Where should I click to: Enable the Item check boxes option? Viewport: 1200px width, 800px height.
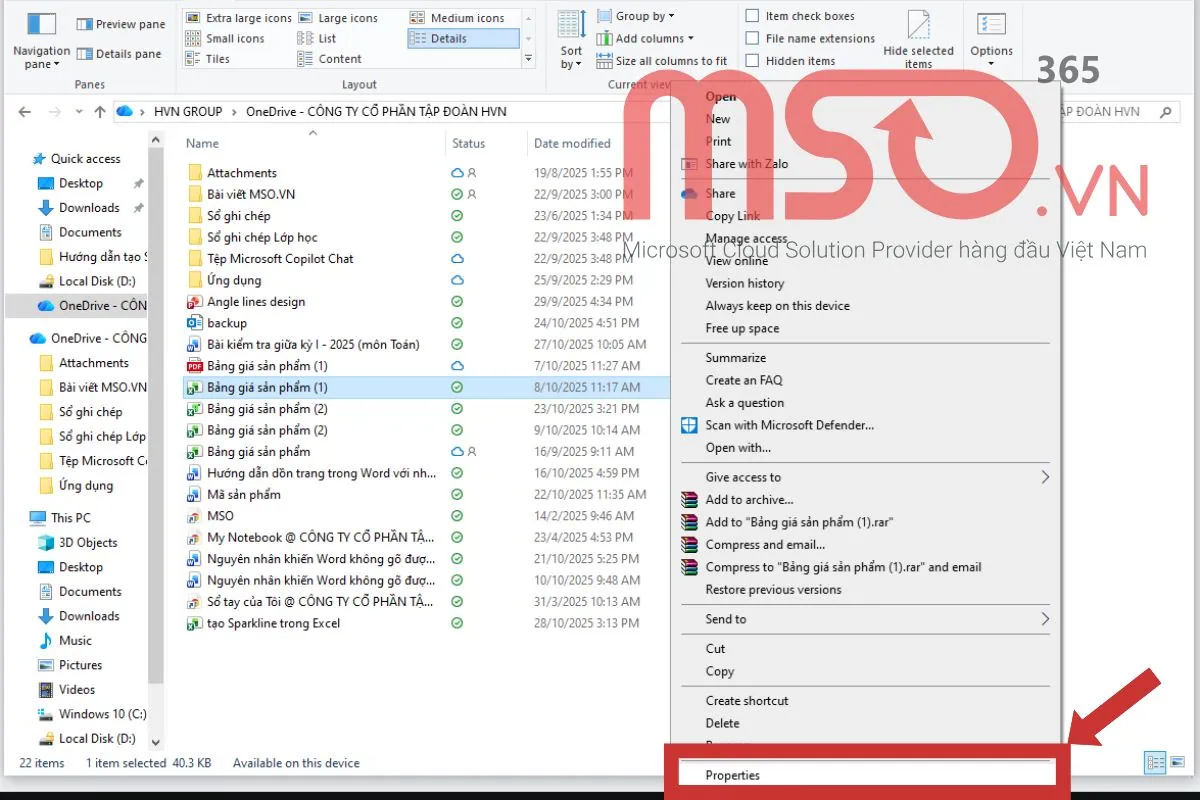tap(753, 16)
